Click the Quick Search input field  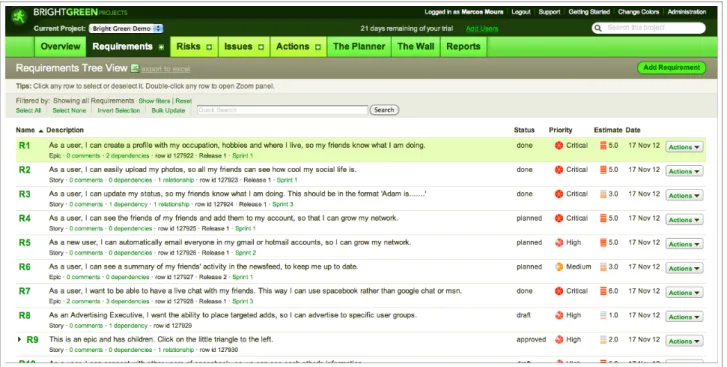point(282,110)
